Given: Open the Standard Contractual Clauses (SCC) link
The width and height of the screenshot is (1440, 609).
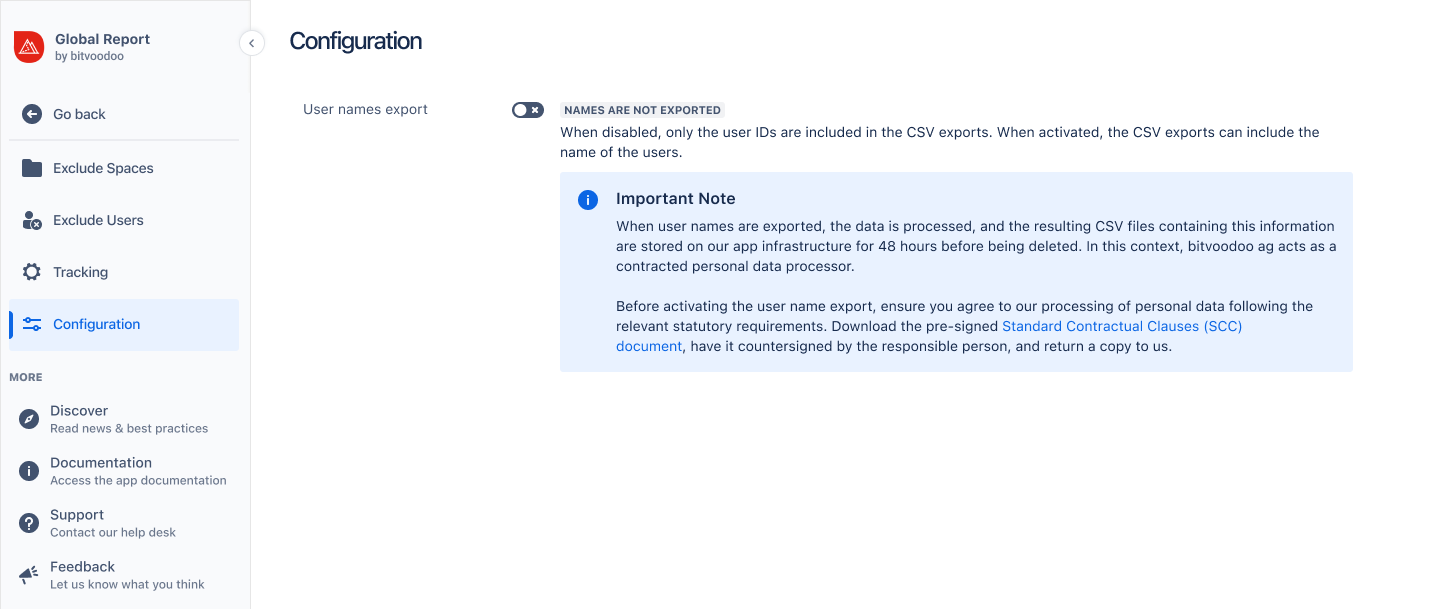Looking at the screenshot, I should click(x=1121, y=326).
